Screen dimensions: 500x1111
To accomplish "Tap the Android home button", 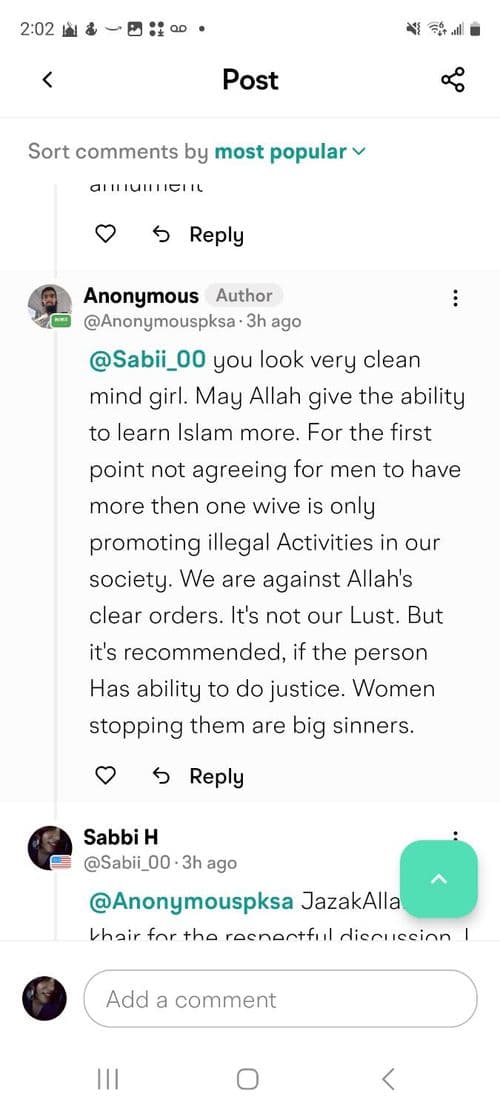I will click(247, 1079).
